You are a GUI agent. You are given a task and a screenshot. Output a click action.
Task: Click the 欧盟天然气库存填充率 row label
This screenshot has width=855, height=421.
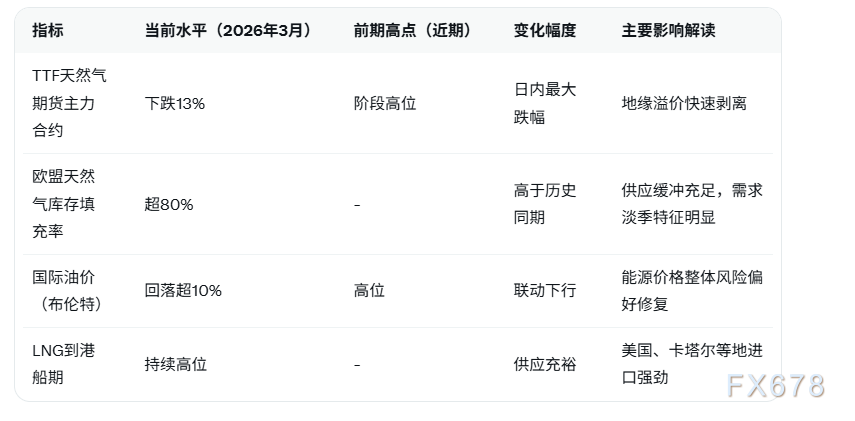[64, 204]
